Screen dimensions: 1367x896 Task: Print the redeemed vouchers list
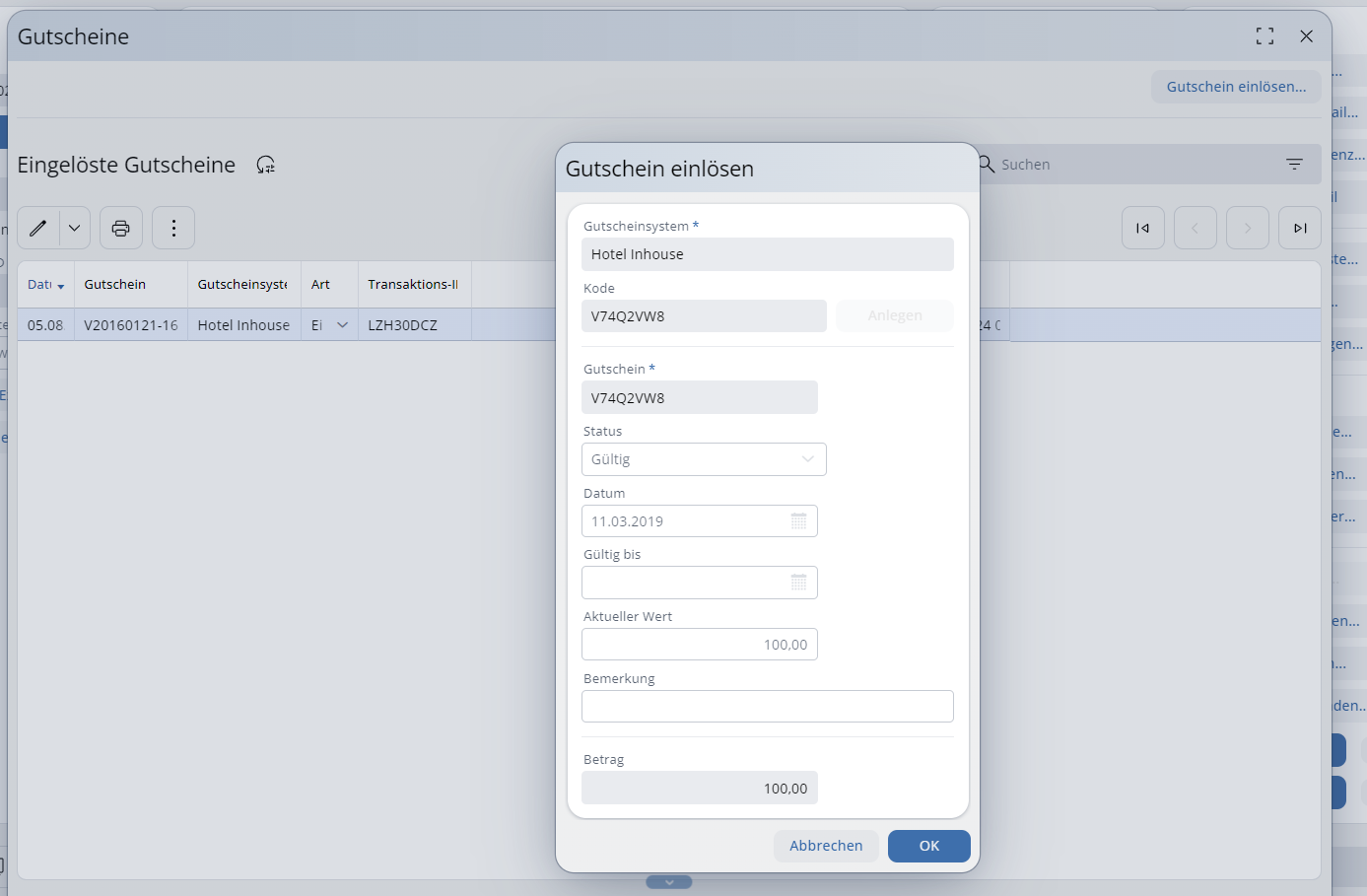coord(121,229)
